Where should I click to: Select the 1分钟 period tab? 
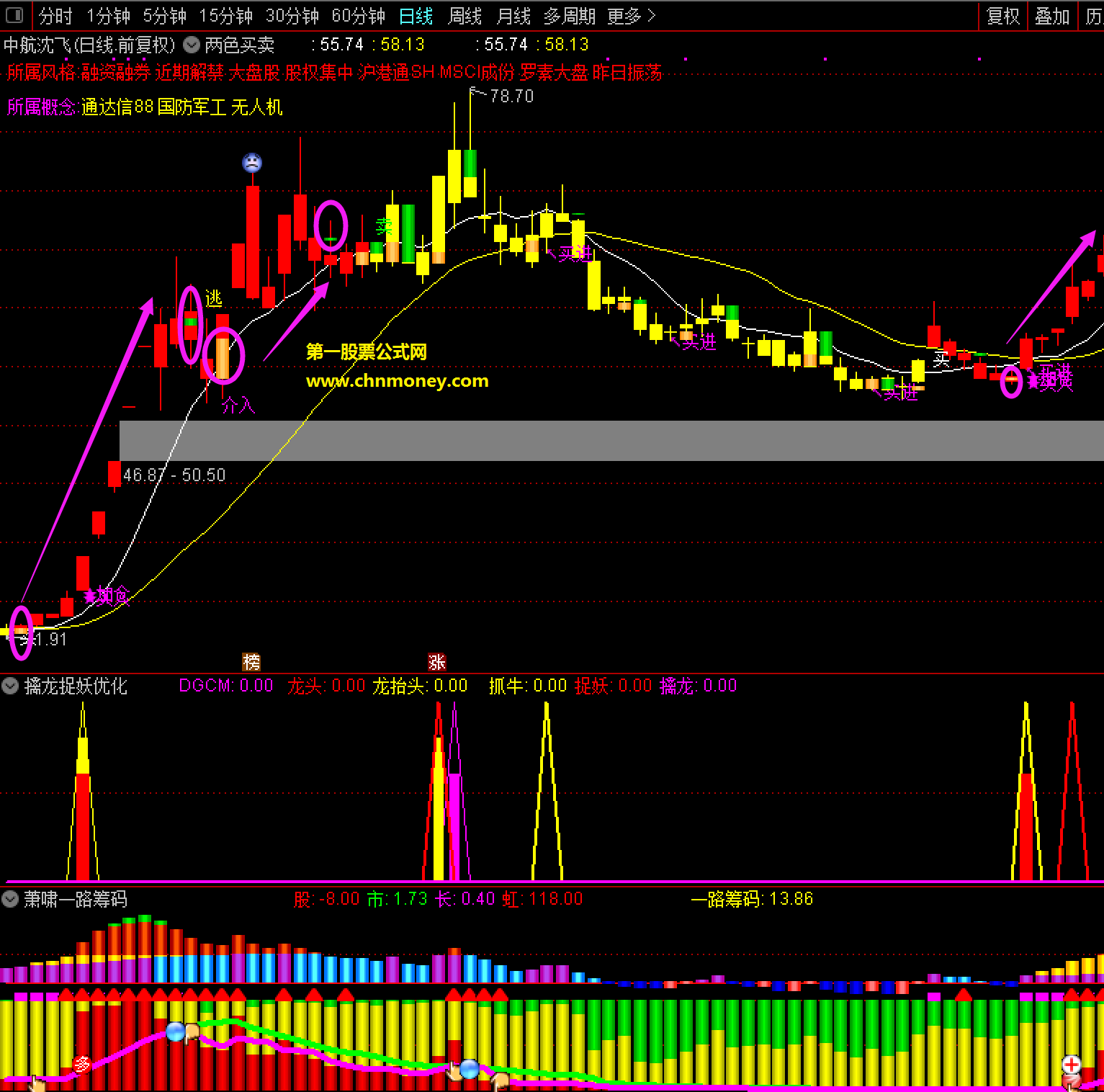click(108, 16)
